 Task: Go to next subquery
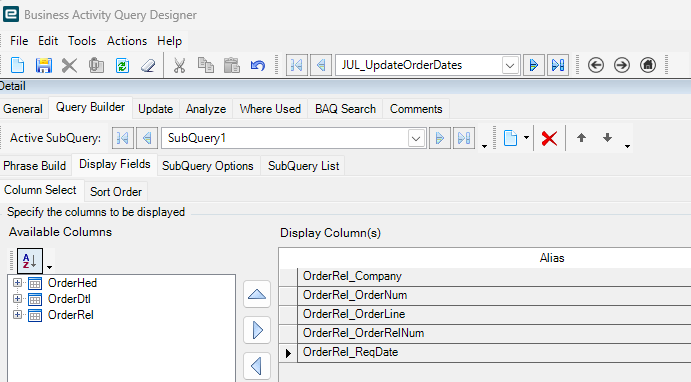(439, 138)
